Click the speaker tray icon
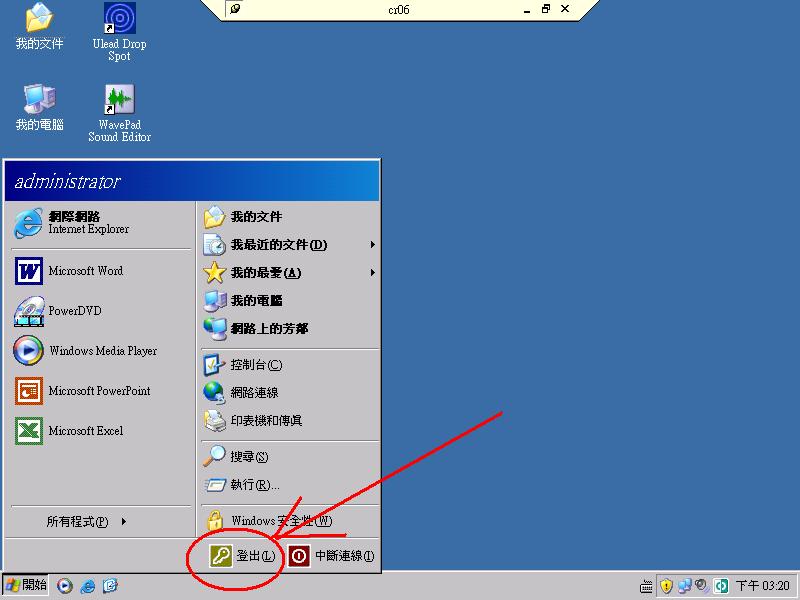This screenshot has width=800, height=600. click(702, 585)
